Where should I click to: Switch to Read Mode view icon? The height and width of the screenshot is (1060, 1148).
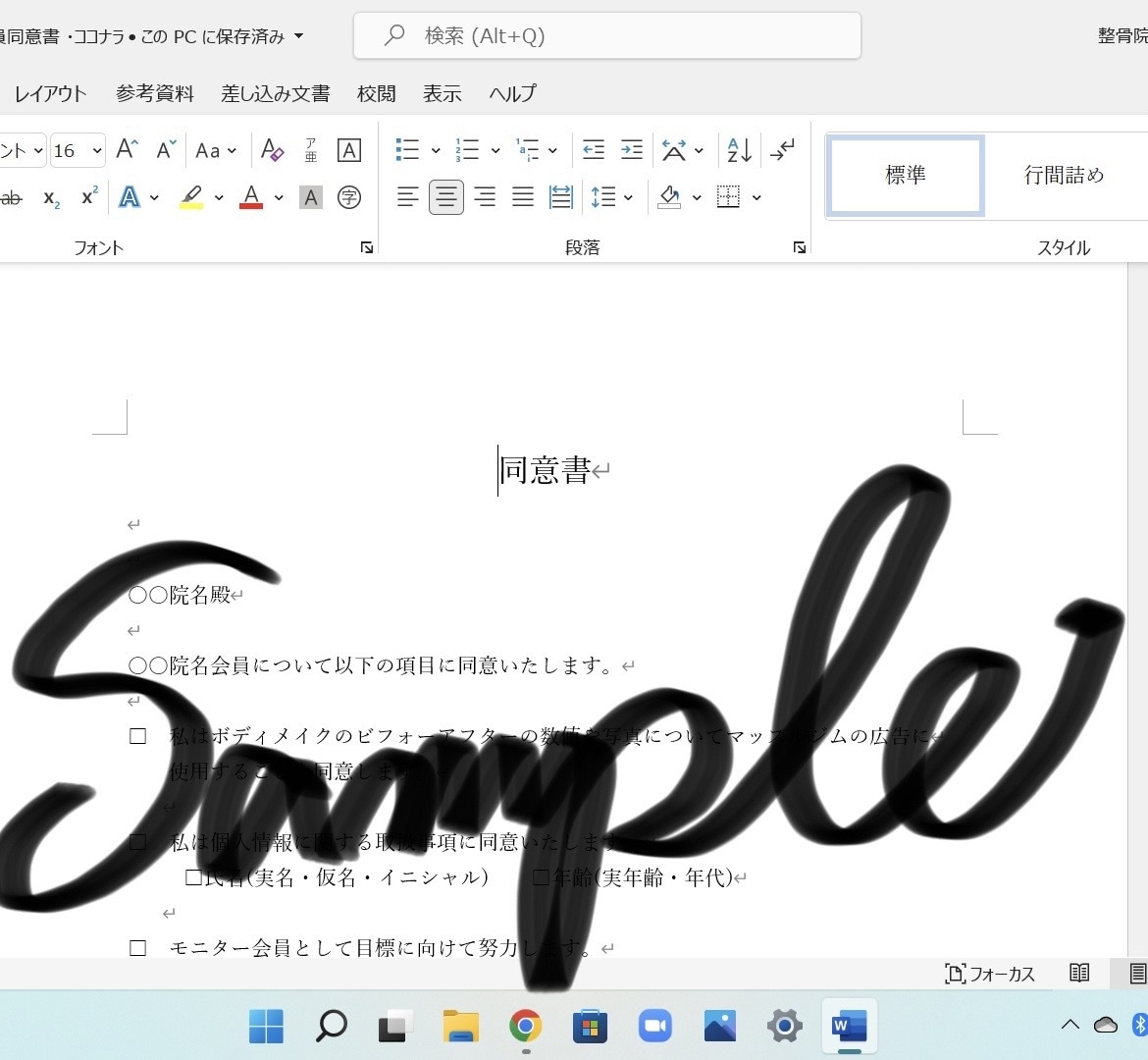1079,973
